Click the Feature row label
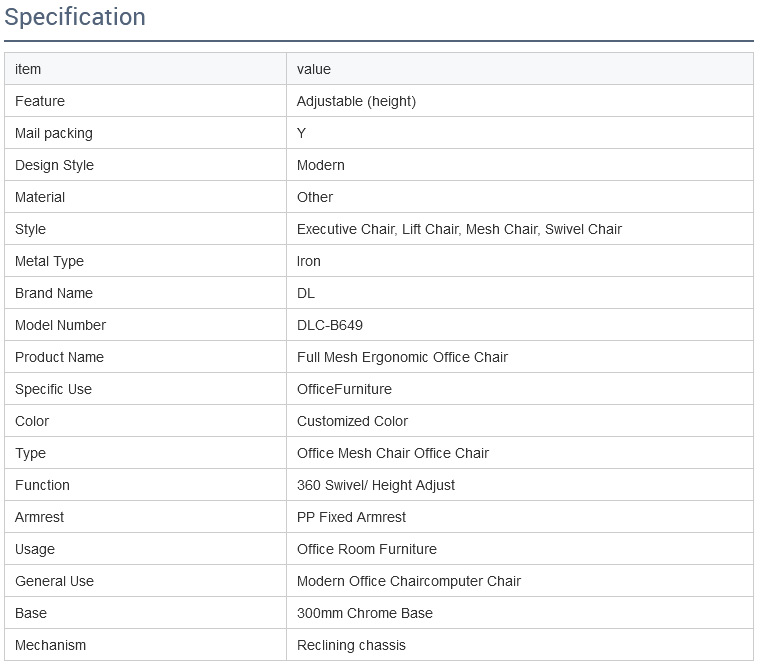Screen dimensions: 758x666 pyautogui.click(x=40, y=101)
